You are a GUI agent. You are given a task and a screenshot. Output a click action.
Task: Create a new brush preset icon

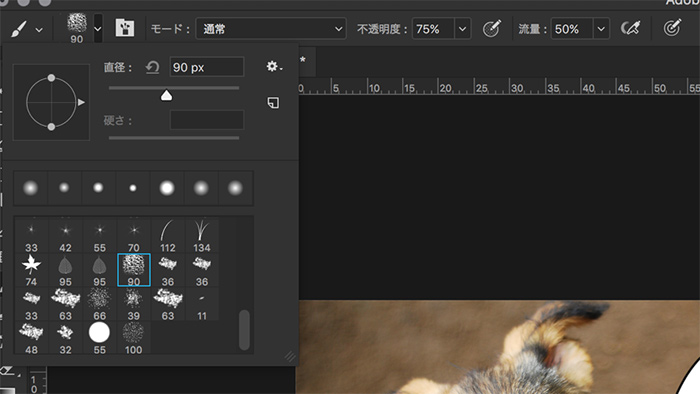273,103
